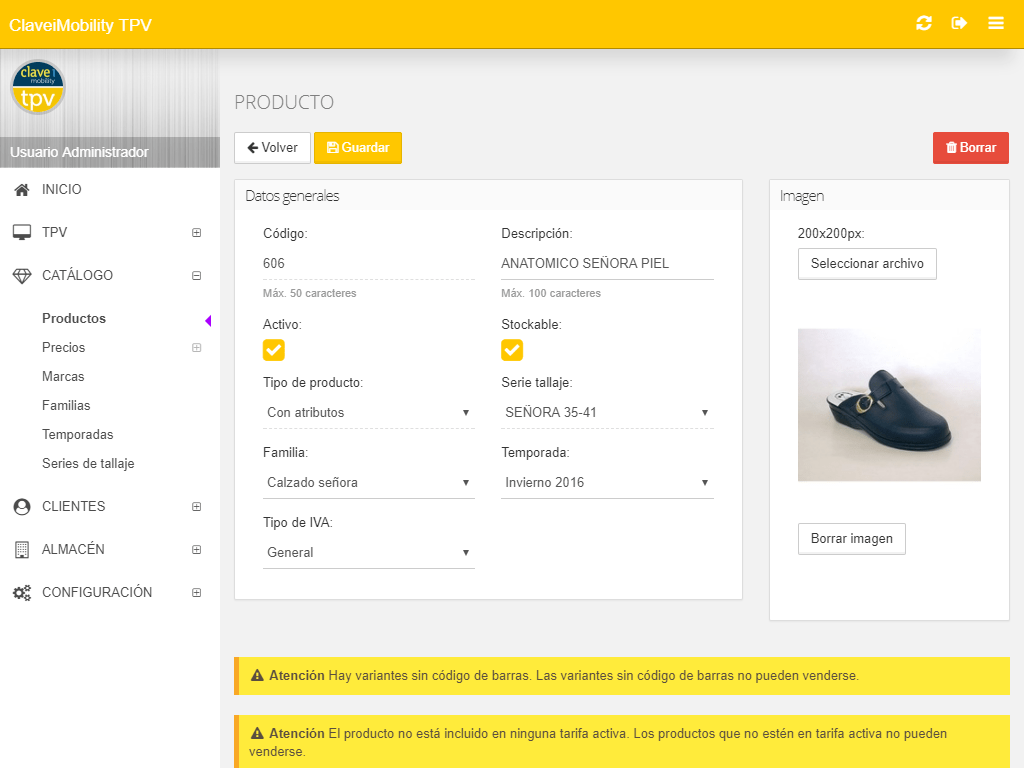The width and height of the screenshot is (1024, 768).
Task: Click the gears icon beside CONFIGURACIÓN
Action: (x=22, y=593)
